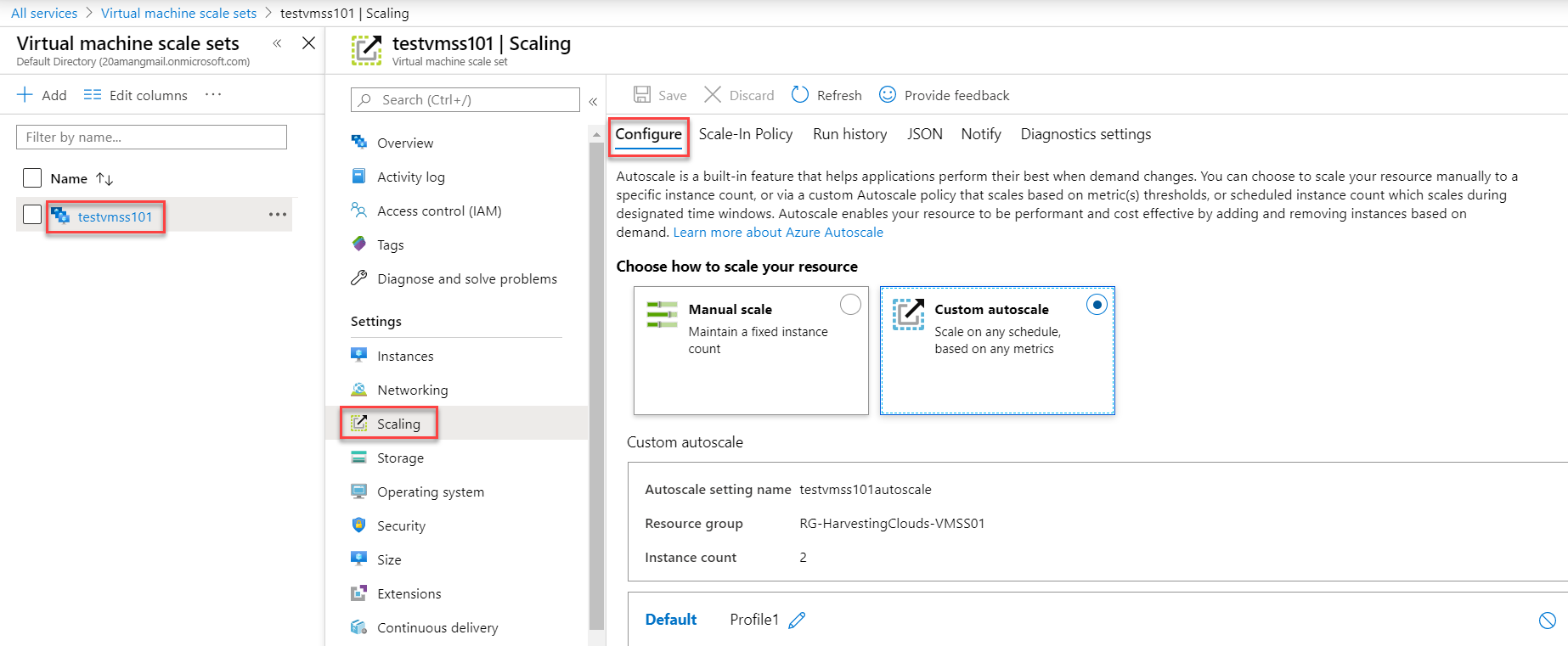Open Edit columns

(x=136, y=95)
